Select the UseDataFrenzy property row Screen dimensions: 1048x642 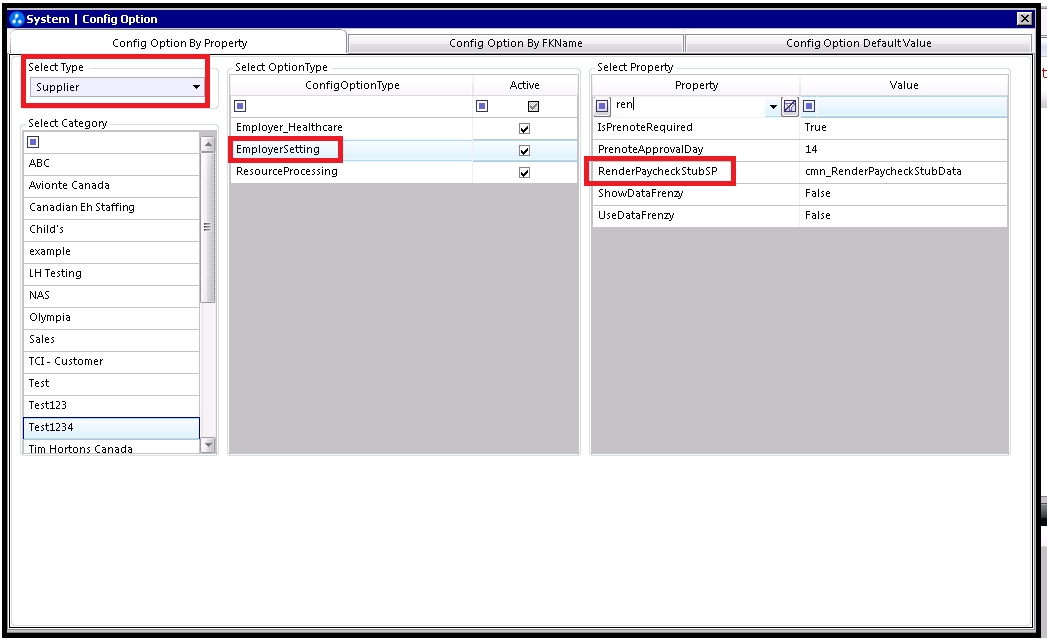click(799, 215)
